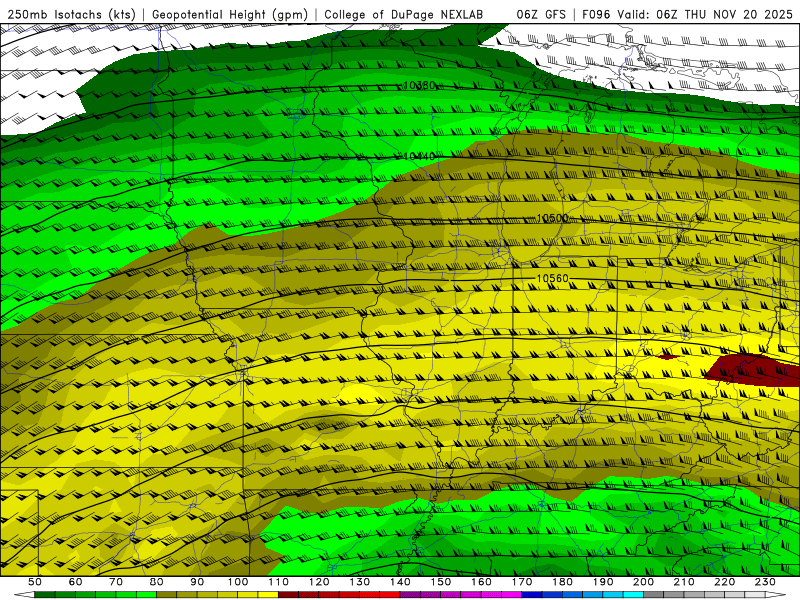The height and width of the screenshot is (600, 800).
Task: Click the 90 value on the legend
Action: [x=197, y=582]
